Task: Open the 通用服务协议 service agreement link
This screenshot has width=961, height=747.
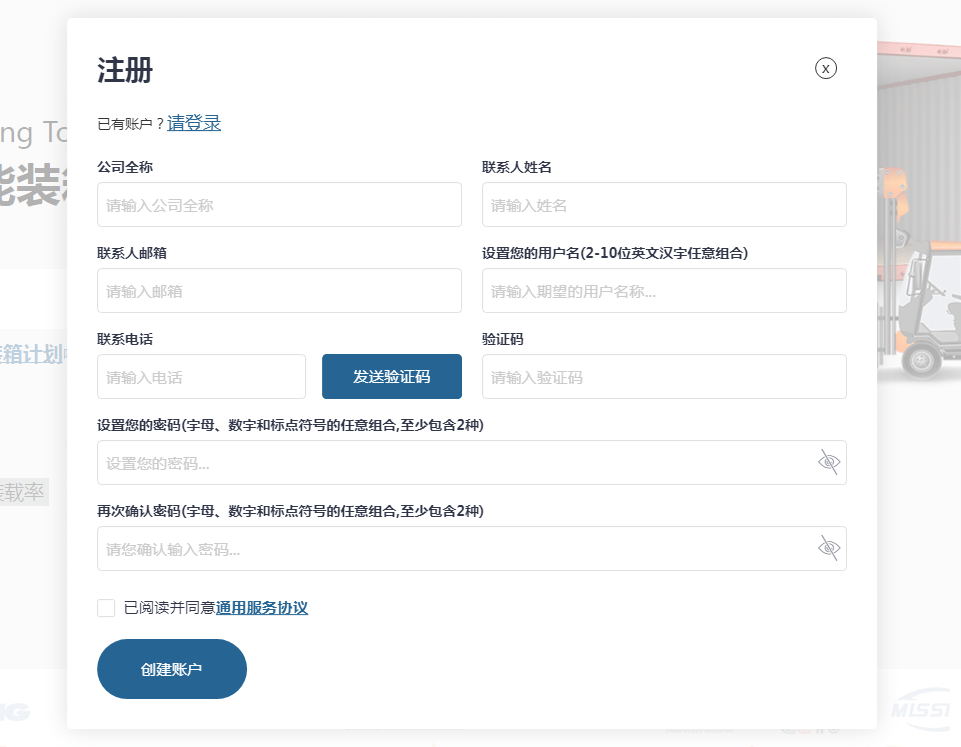Action: [262, 608]
